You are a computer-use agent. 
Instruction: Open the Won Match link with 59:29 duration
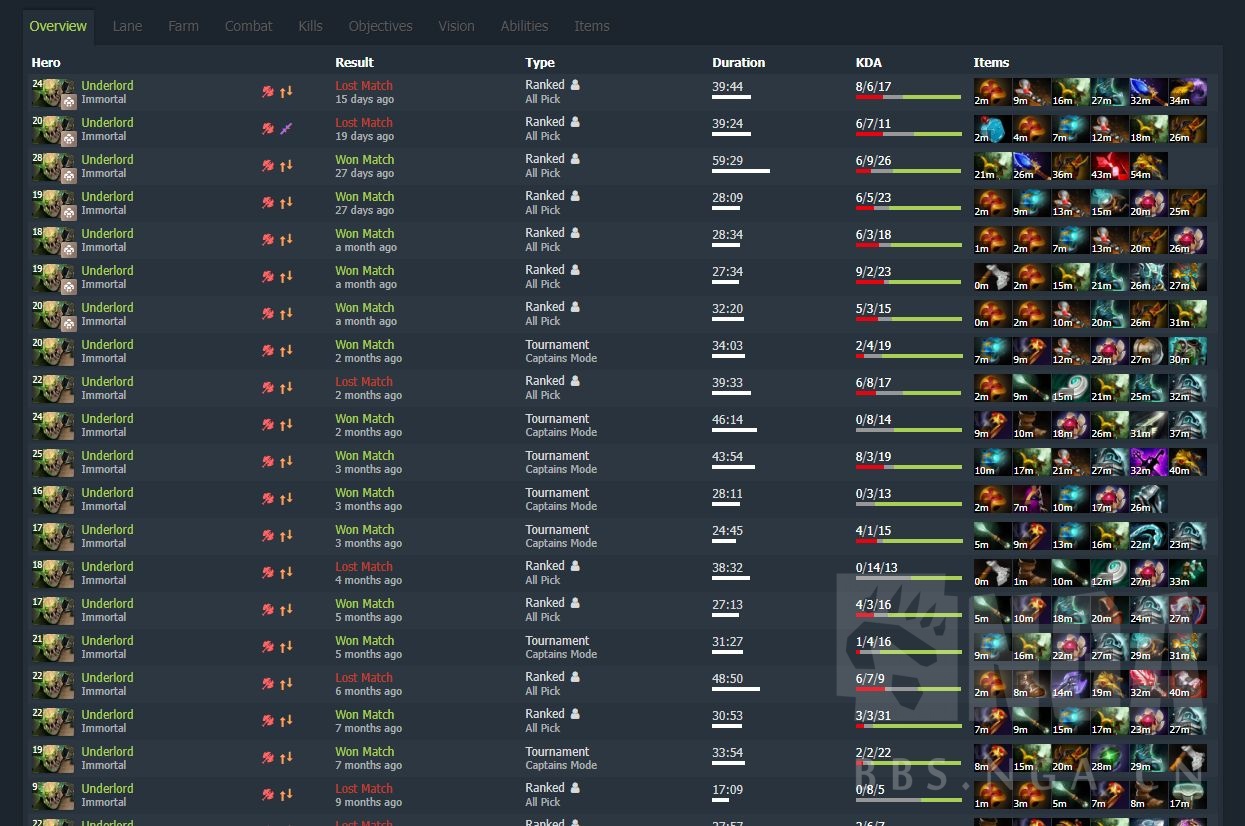(x=365, y=160)
